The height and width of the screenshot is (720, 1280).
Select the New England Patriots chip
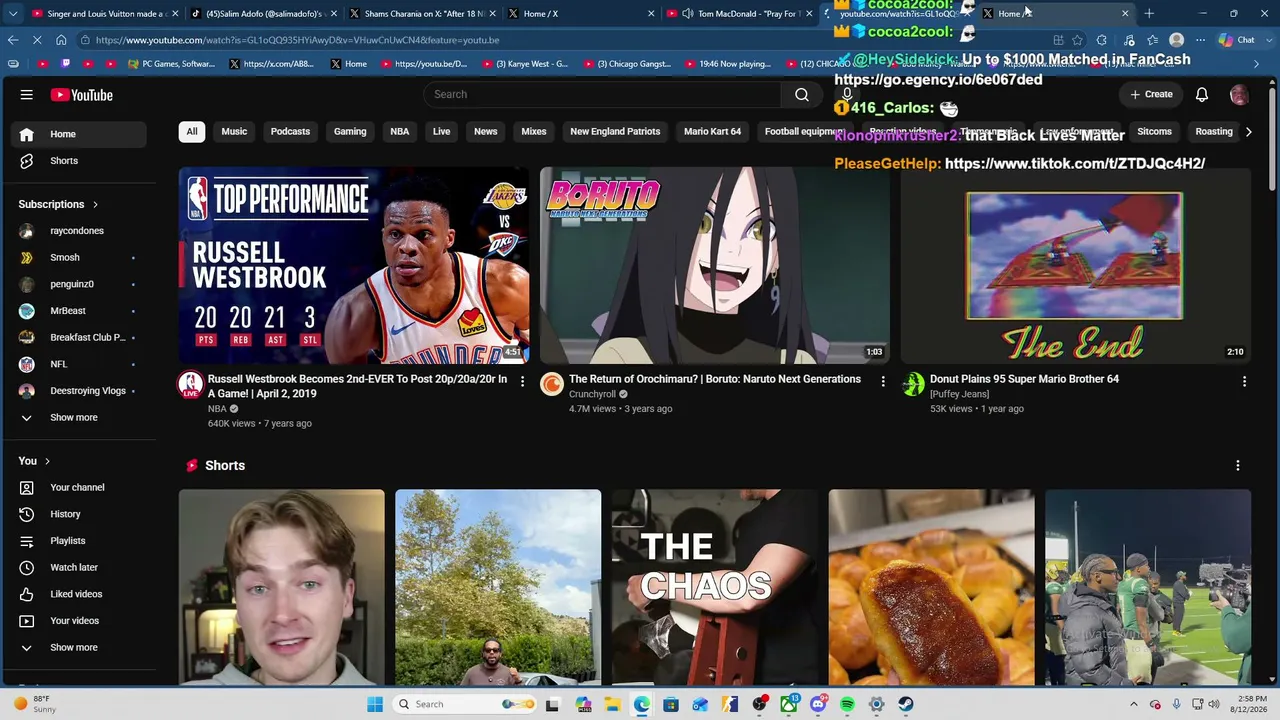[615, 132]
